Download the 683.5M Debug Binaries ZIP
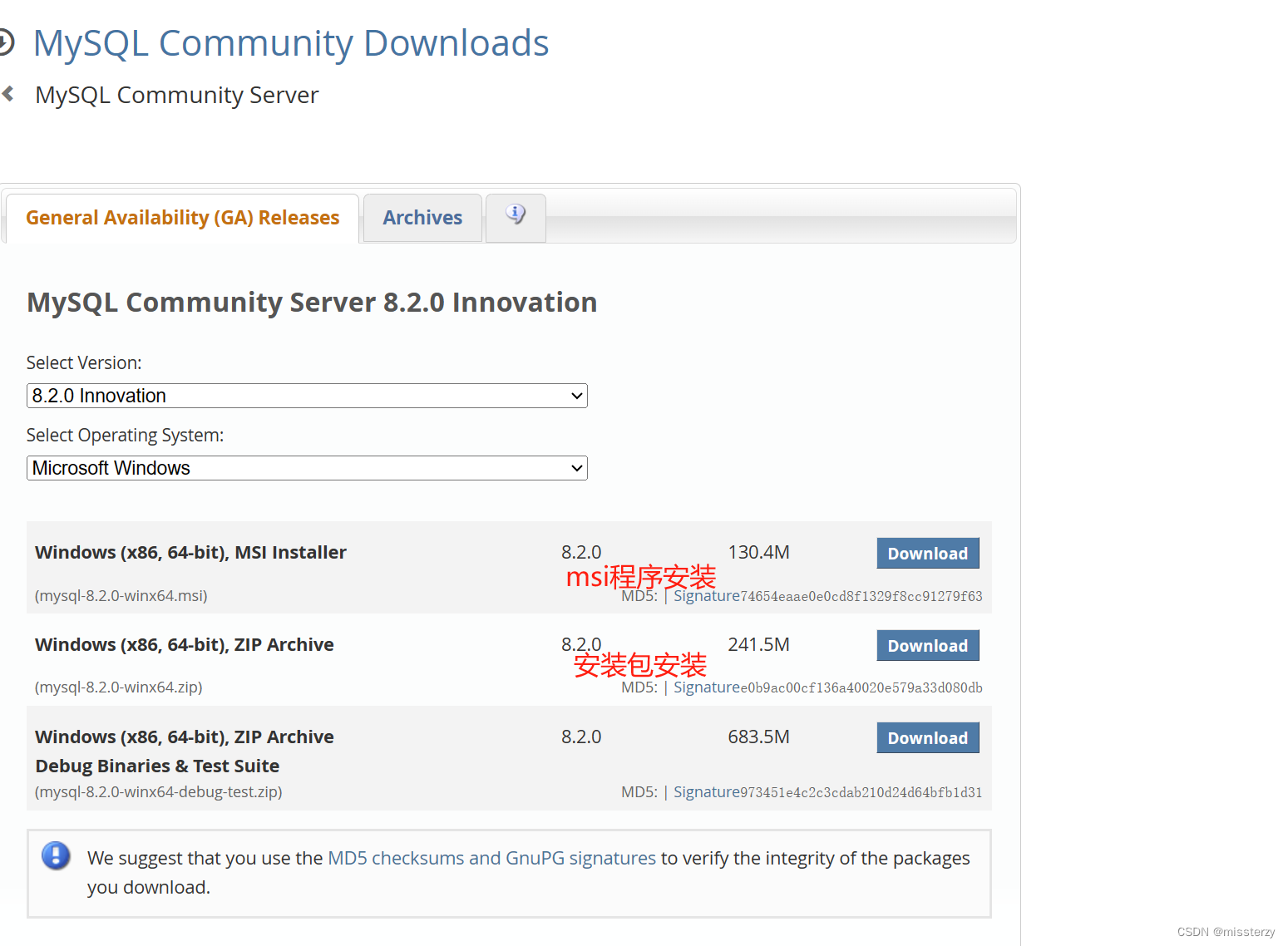Screen dimensions: 1288x946 point(928,738)
